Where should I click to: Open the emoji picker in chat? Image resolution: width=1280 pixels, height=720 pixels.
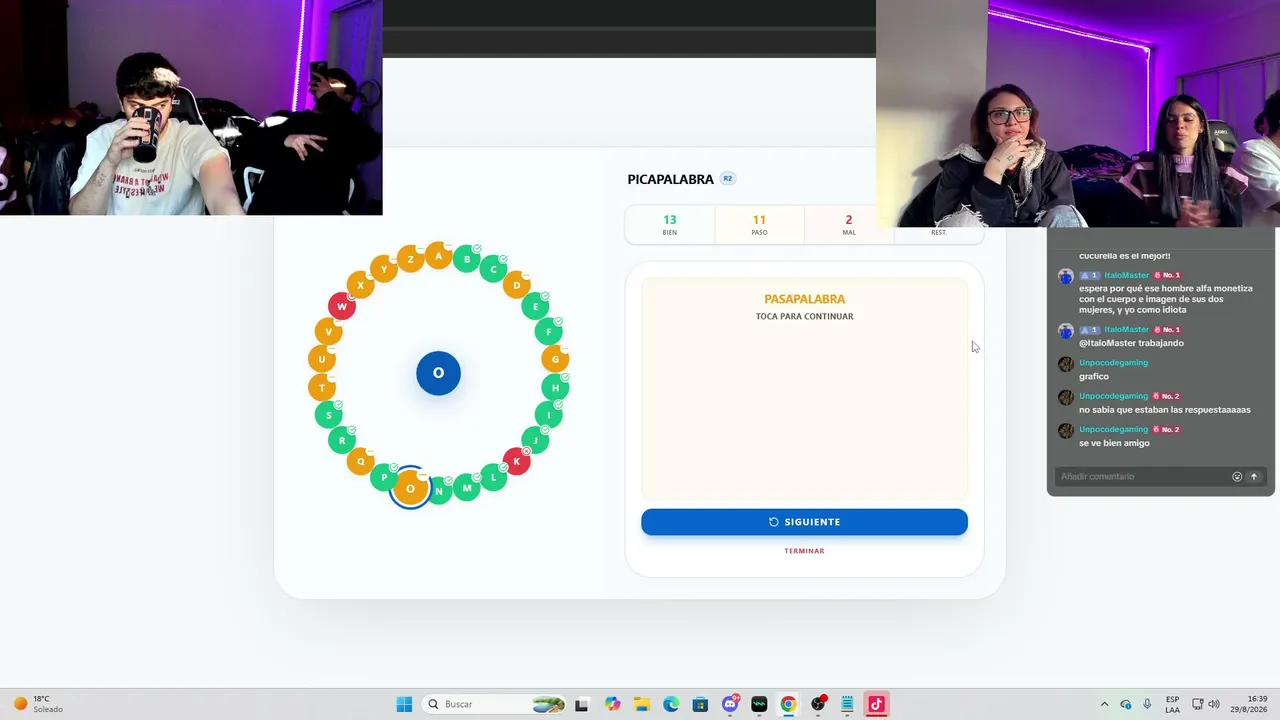coord(1237,477)
